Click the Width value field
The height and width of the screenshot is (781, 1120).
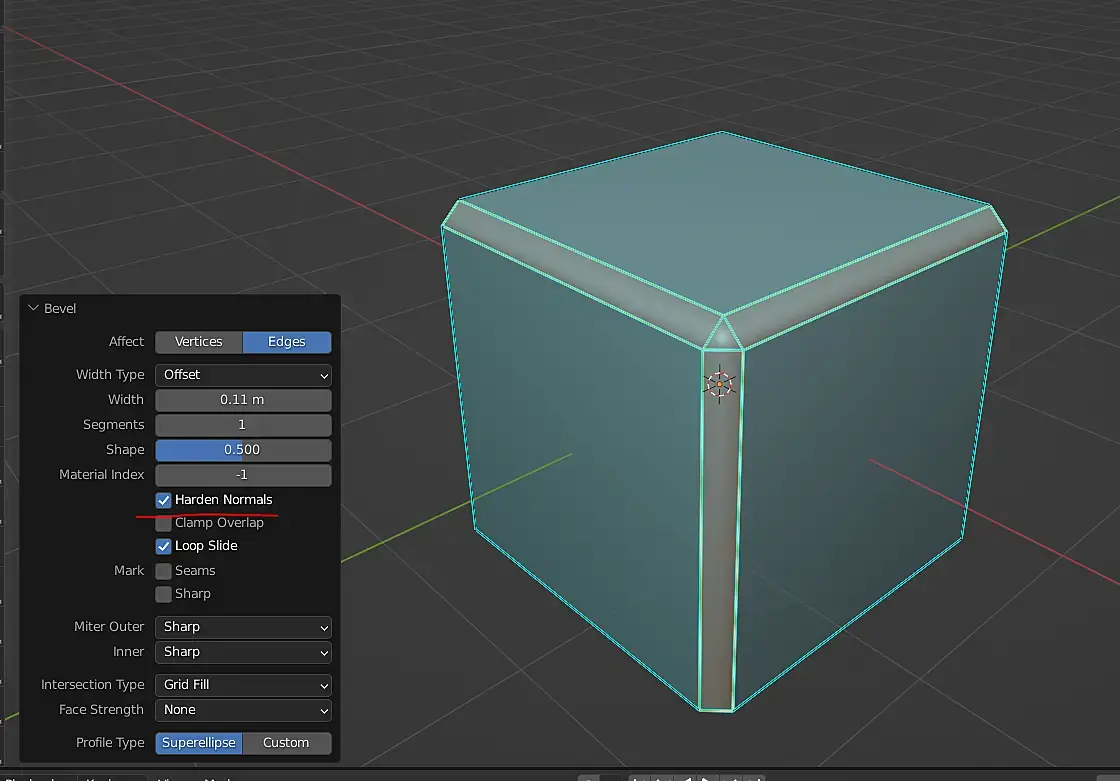pos(244,399)
